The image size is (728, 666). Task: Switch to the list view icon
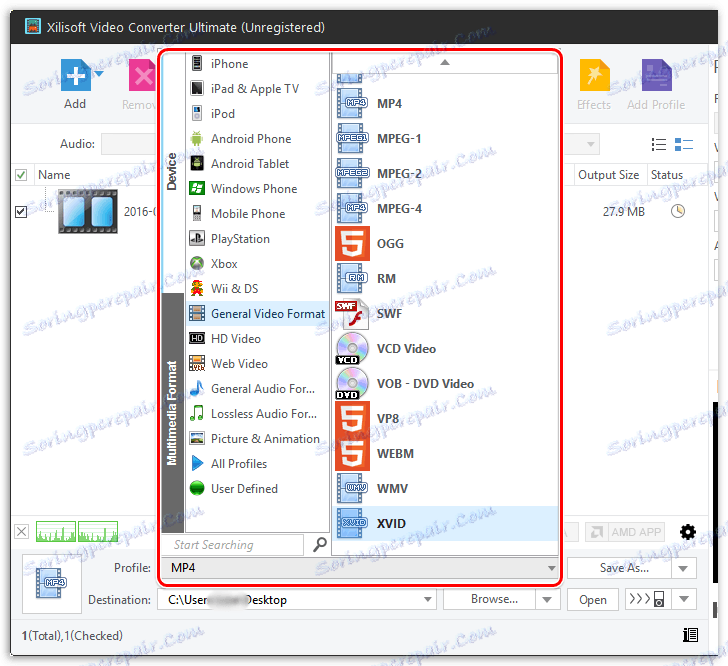tap(658, 144)
